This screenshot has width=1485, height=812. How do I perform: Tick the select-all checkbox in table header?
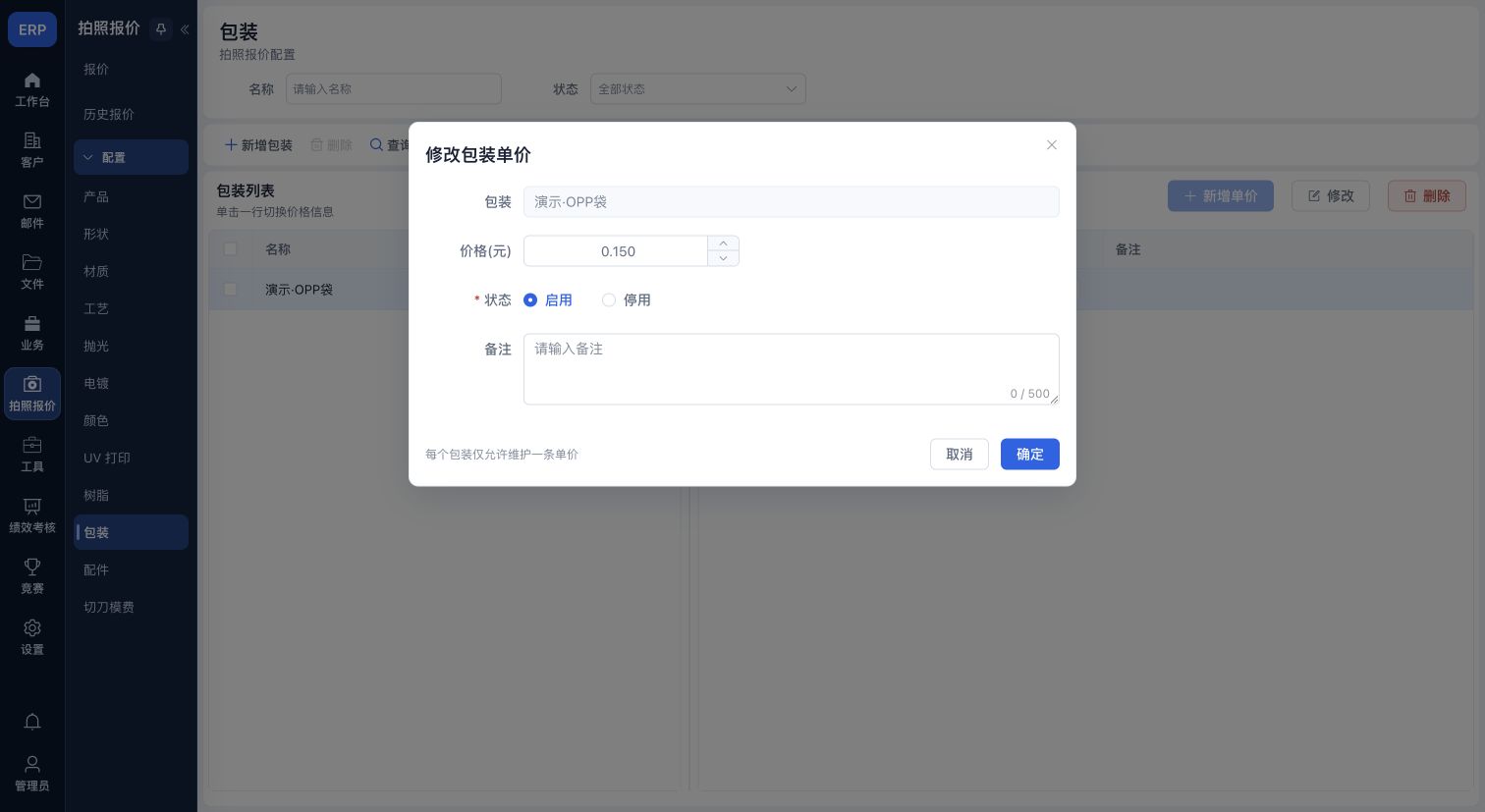tap(230, 249)
